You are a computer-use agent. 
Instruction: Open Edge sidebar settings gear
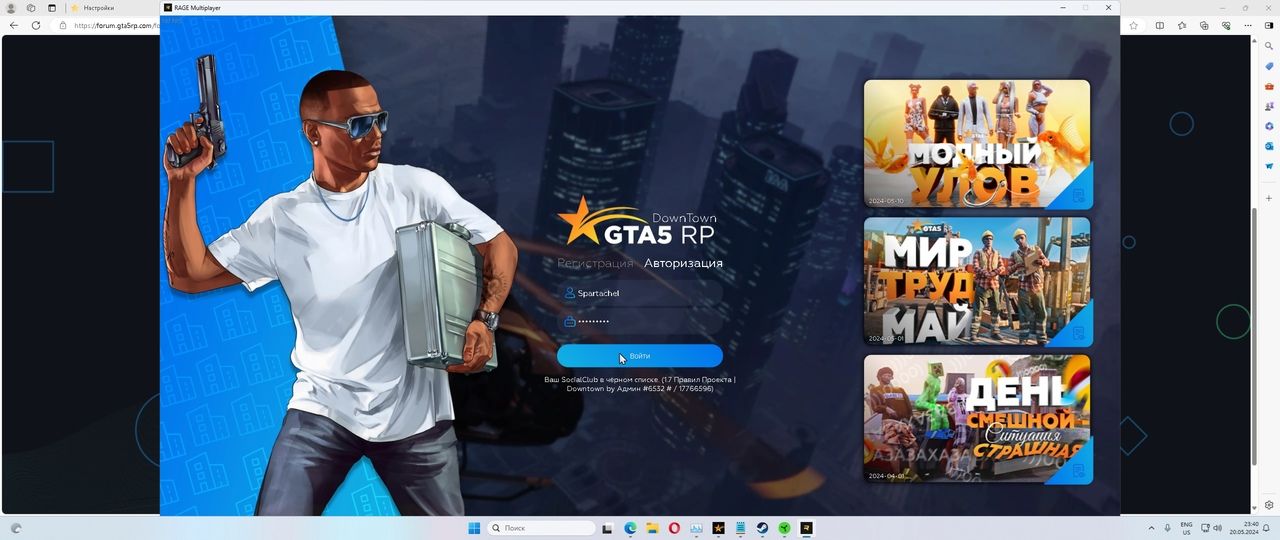1269,505
